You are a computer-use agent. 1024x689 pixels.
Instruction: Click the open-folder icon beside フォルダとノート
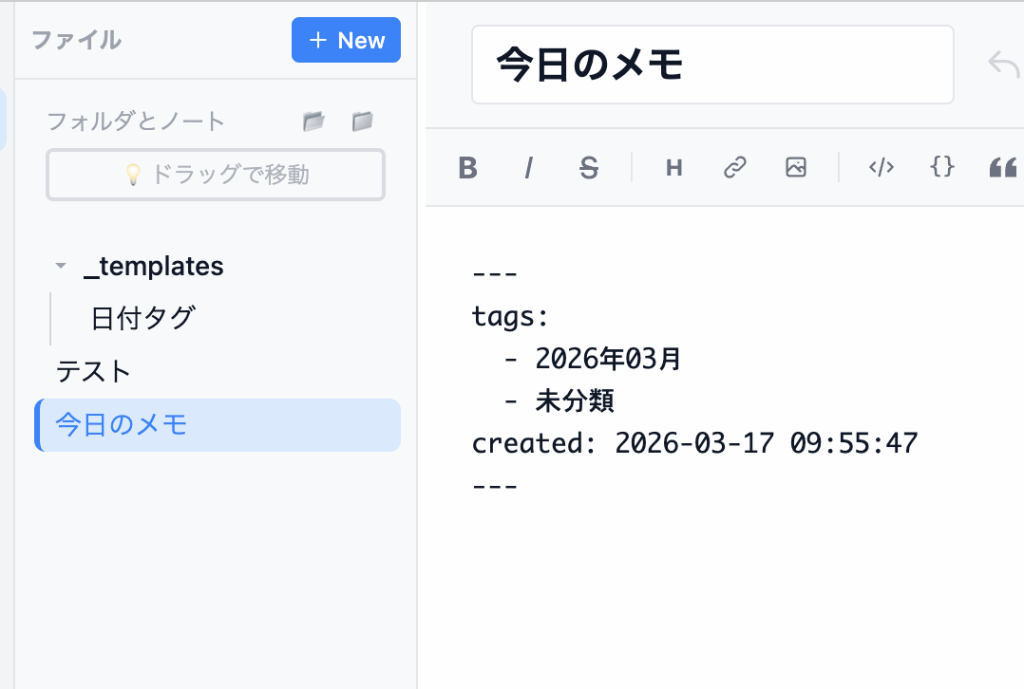[314, 121]
